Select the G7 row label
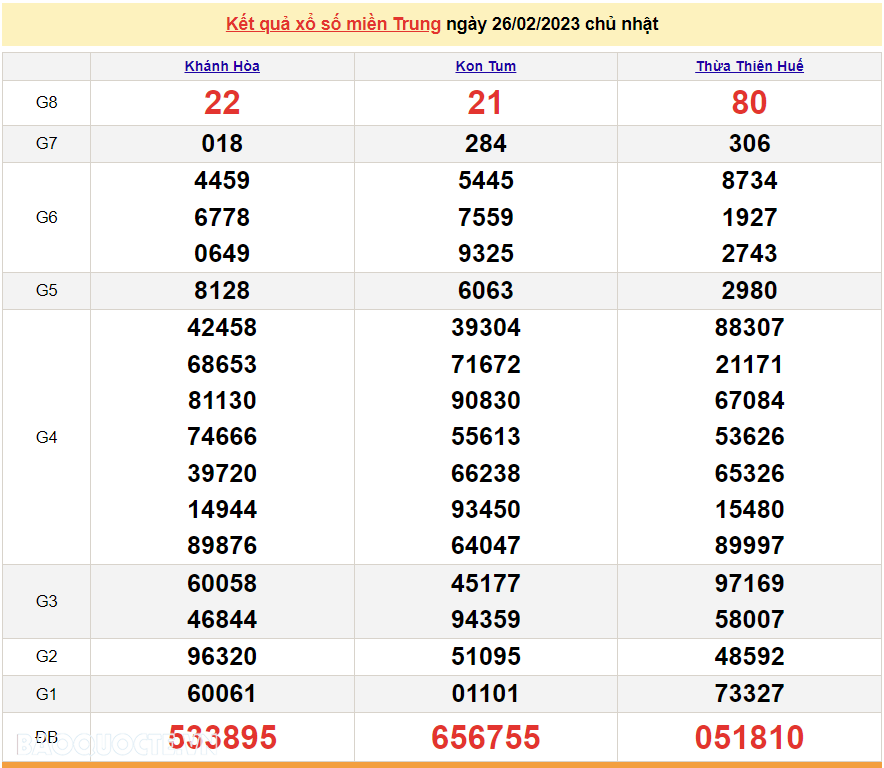 click(46, 144)
